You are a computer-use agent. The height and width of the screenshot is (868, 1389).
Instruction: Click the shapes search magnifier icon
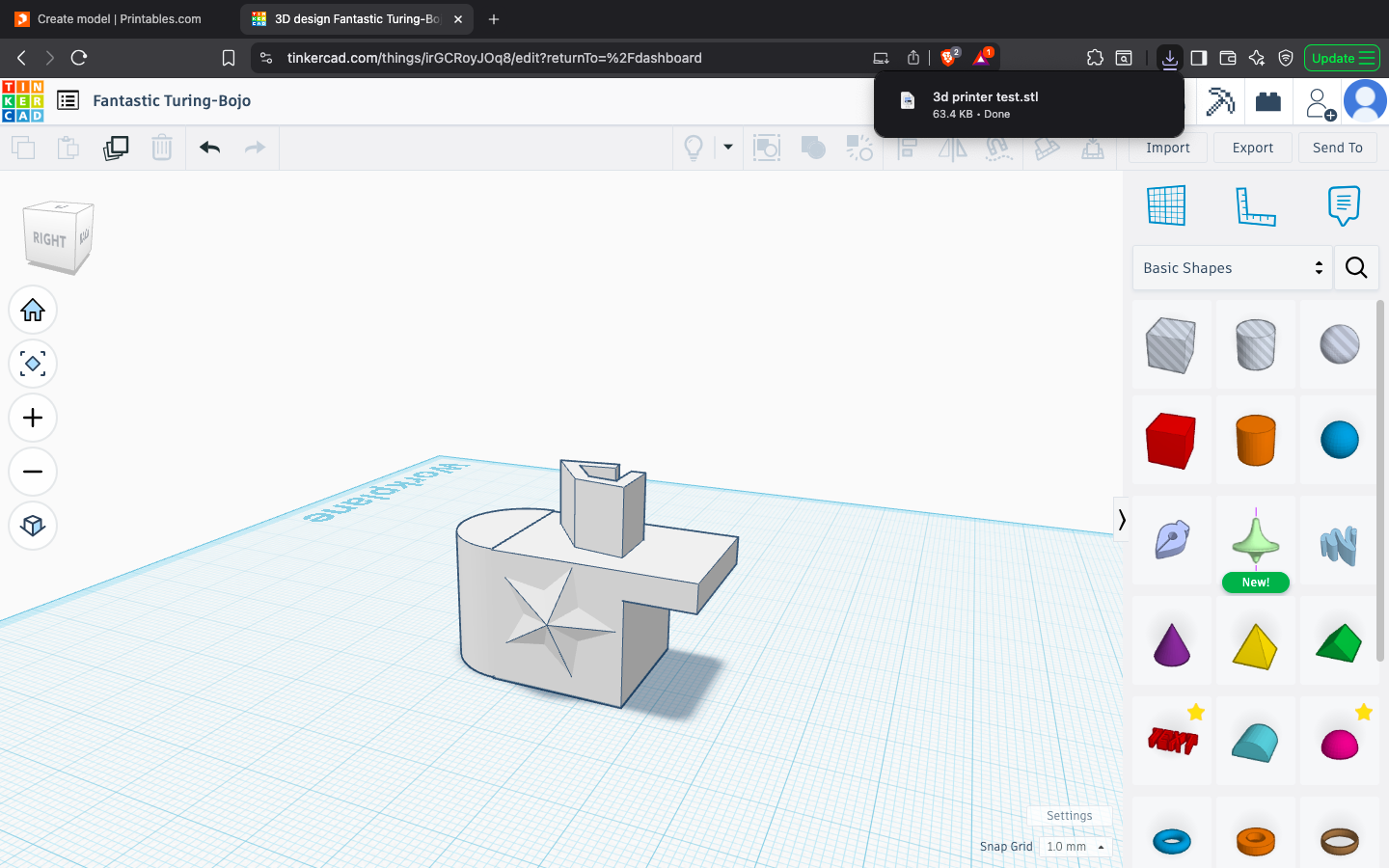point(1356,268)
